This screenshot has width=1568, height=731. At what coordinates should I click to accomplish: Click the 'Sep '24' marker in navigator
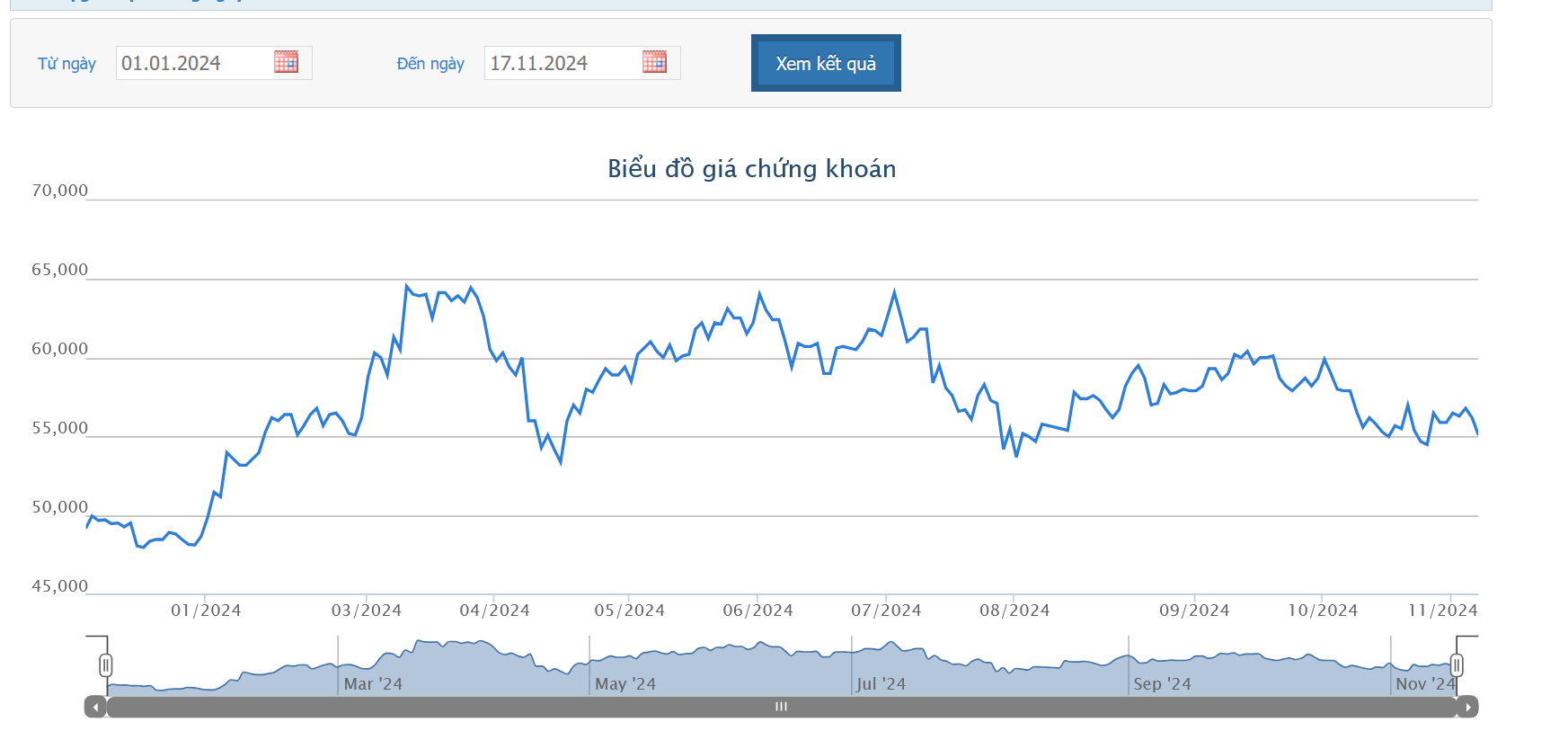click(1162, 684)
